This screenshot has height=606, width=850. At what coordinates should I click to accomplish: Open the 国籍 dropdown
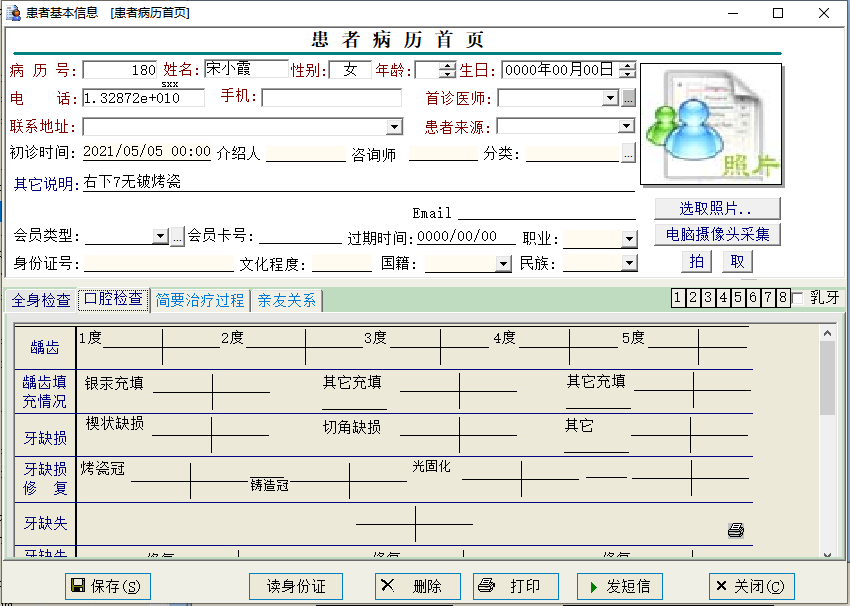pyautogui.click(x=504, y=264)
